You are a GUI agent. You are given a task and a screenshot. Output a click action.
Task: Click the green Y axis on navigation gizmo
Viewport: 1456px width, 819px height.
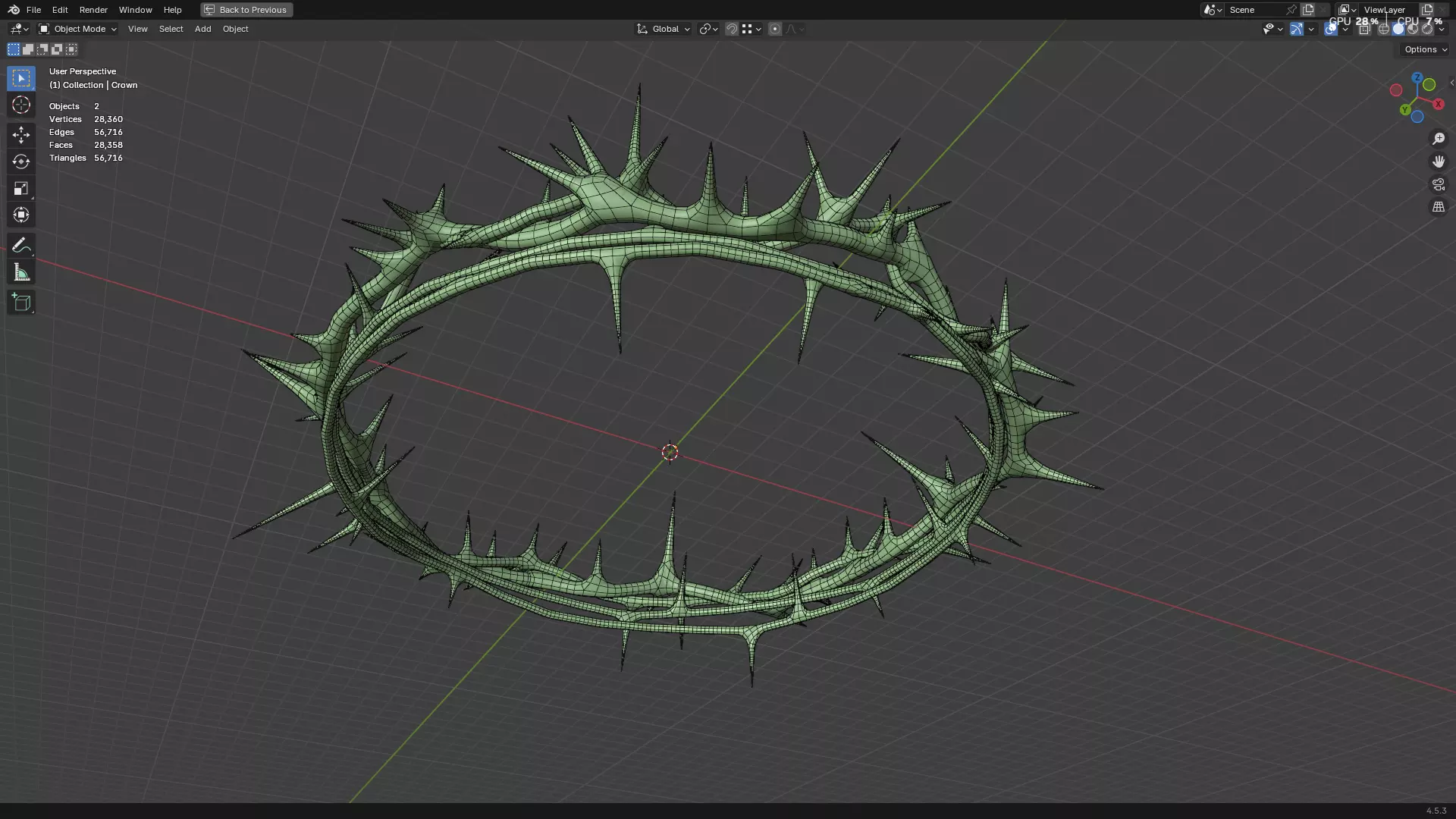coord(1405,110)
